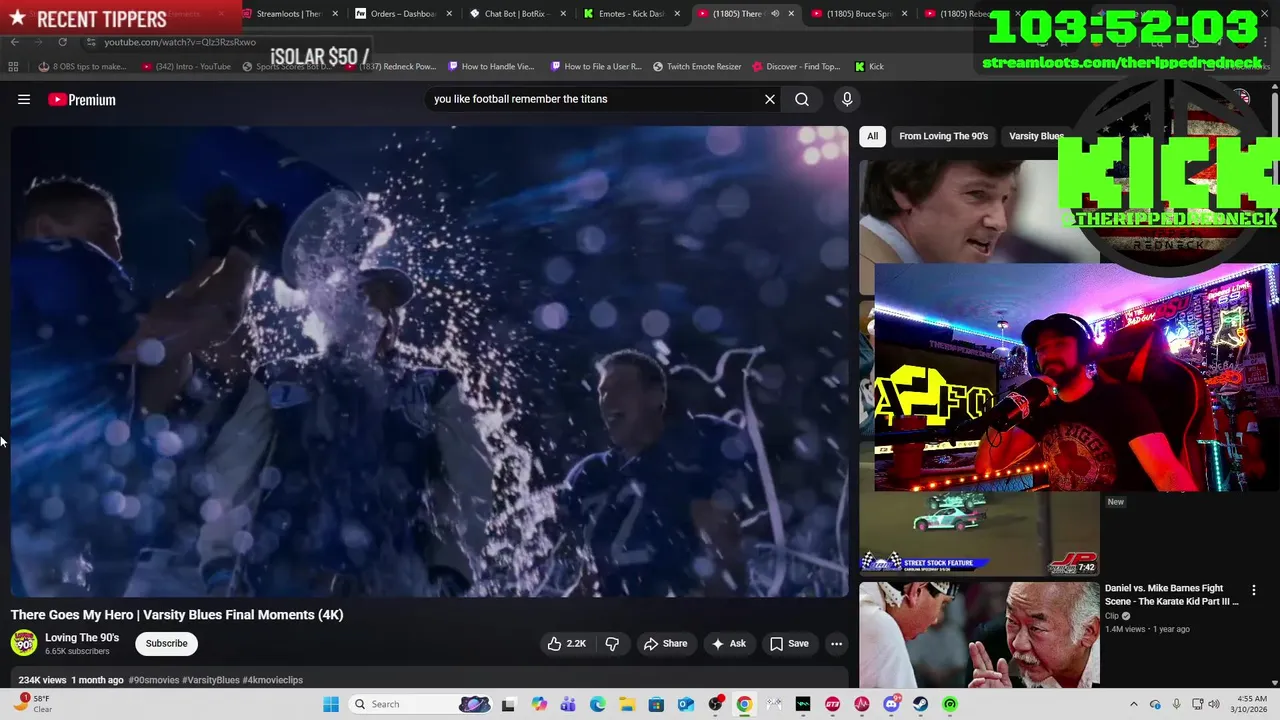This screenshot has height=720, width=1280.
Task: Open the 8 OBS tips bookmark
Action: click(x=83, y=67)
